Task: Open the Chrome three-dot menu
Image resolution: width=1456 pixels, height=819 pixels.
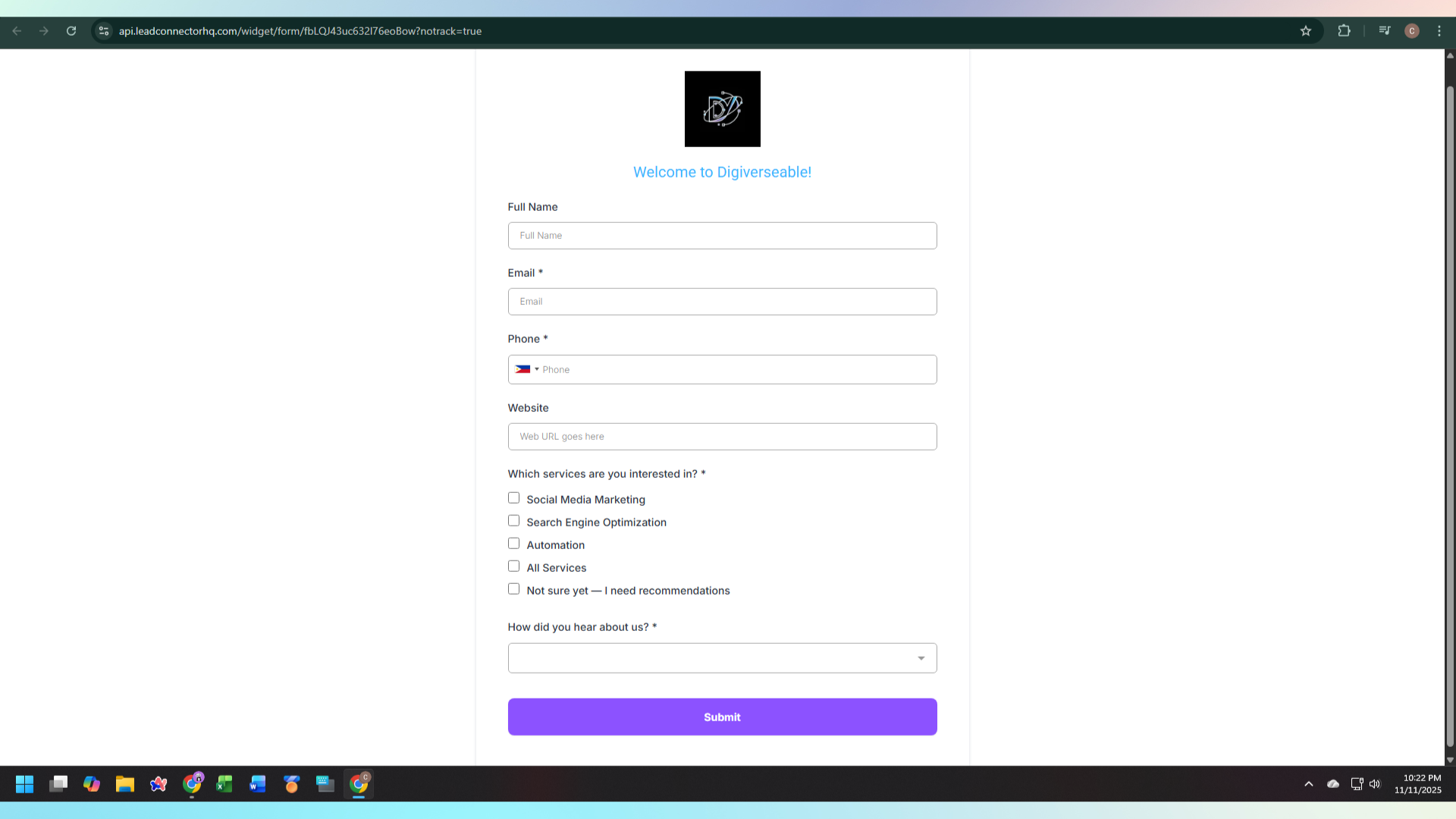Action: (1439, 31)
